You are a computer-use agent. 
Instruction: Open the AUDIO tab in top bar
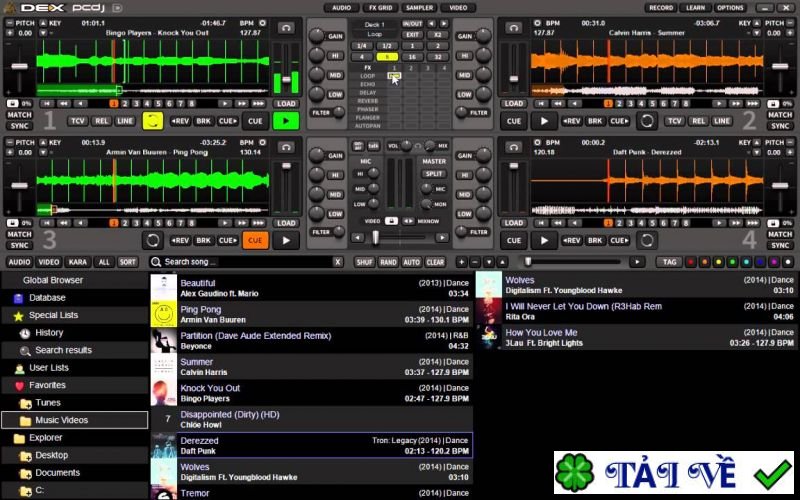(341, 8)
